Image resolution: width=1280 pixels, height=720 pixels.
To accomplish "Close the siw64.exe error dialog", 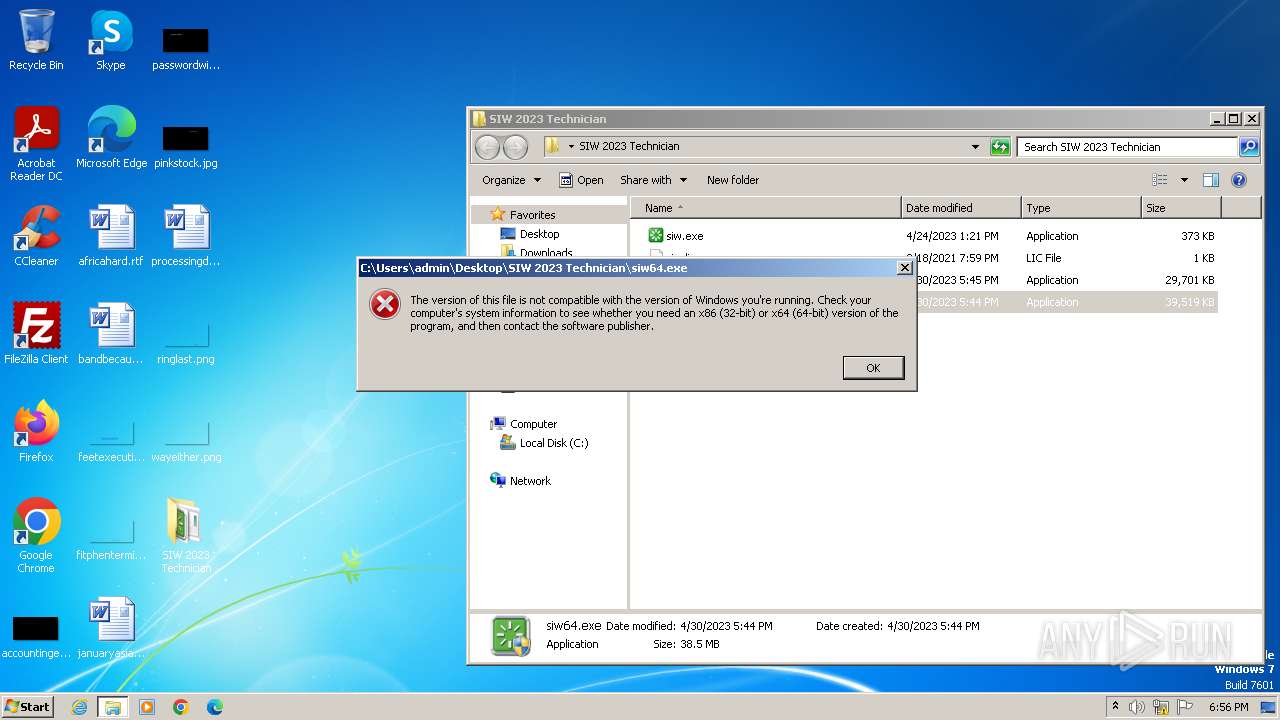I will point(904,268).
